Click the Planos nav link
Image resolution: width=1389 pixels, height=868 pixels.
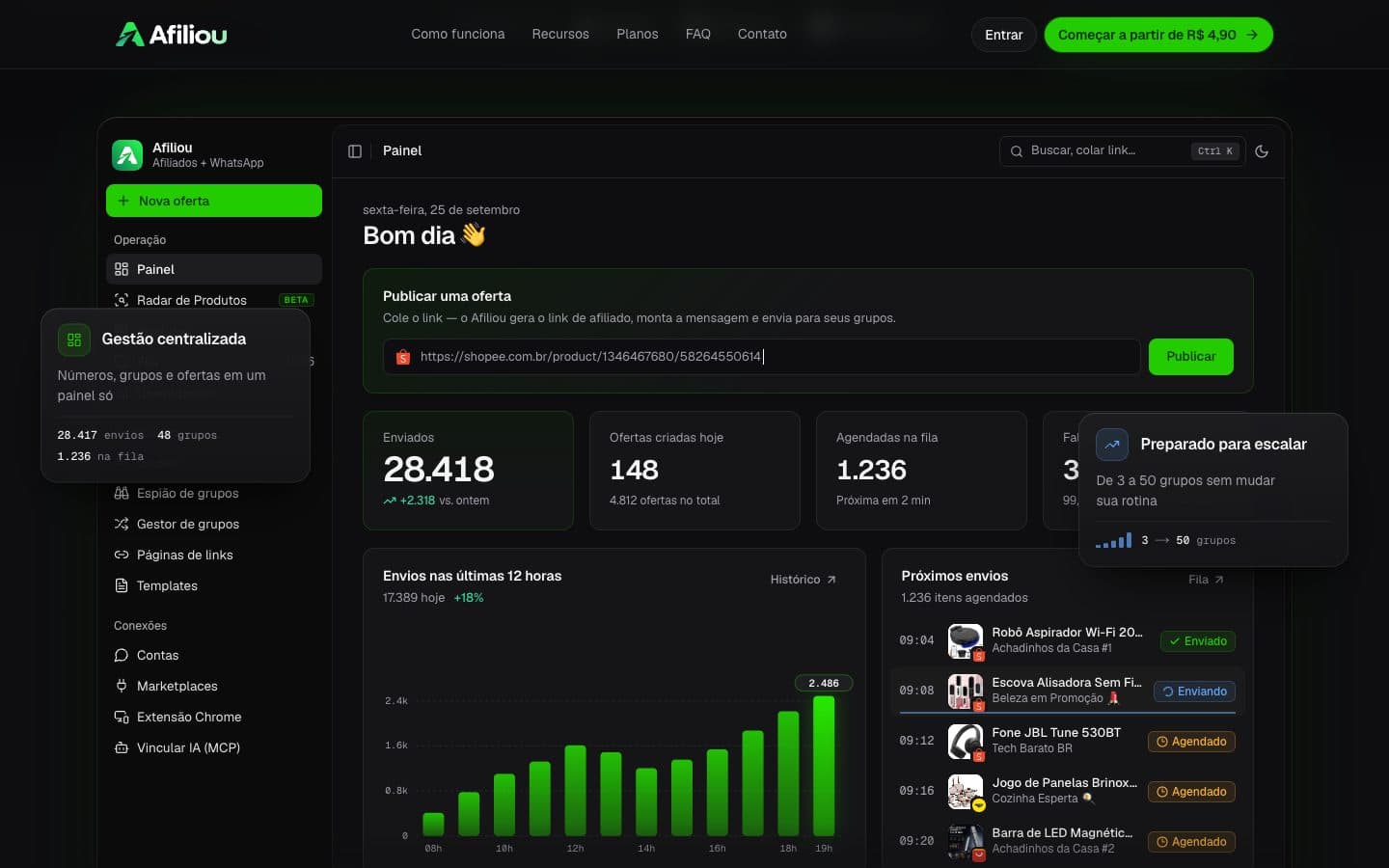coord(638,34)
